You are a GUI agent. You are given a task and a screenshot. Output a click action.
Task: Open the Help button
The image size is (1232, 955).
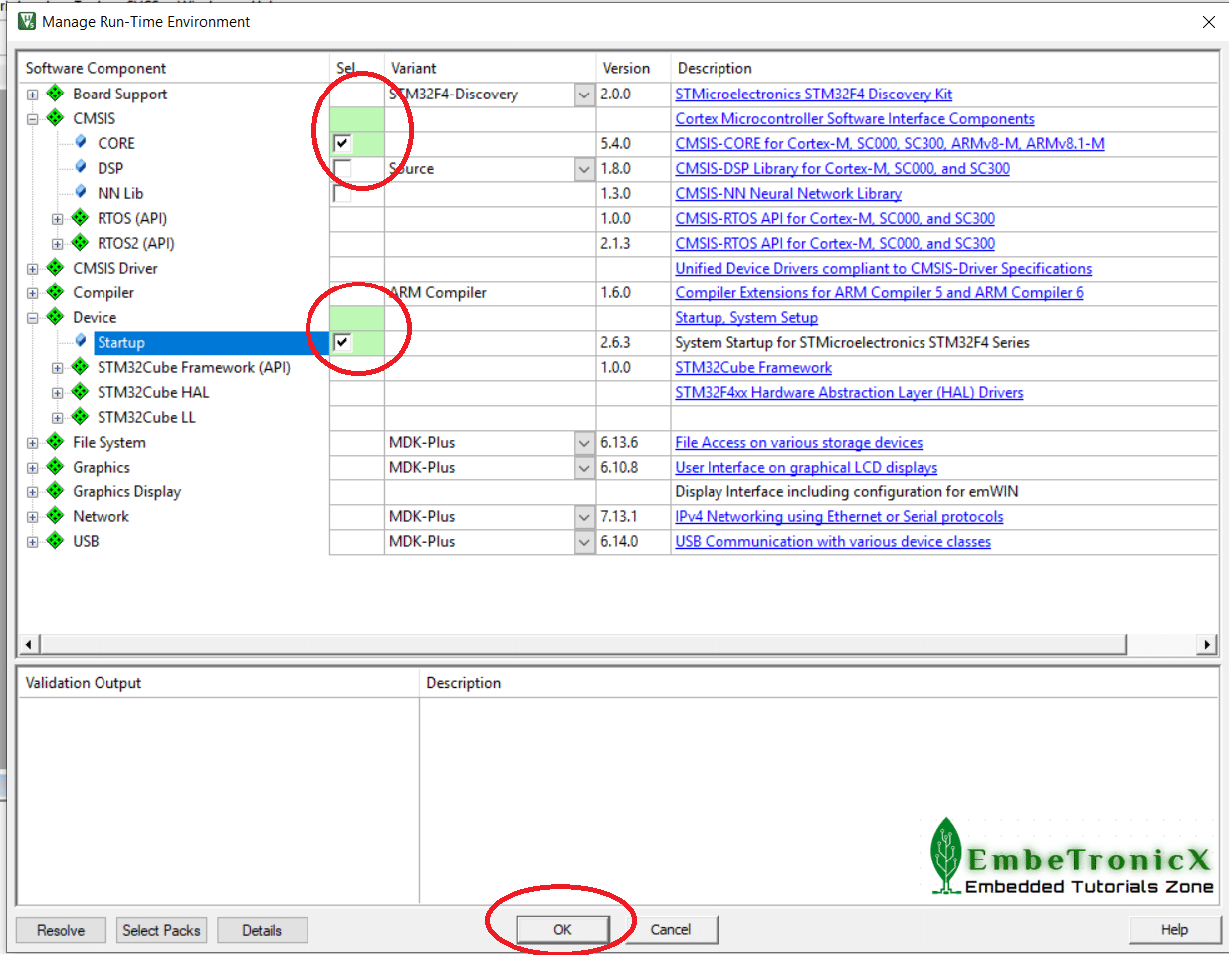pyautogui.click(x=1174, y=929)
